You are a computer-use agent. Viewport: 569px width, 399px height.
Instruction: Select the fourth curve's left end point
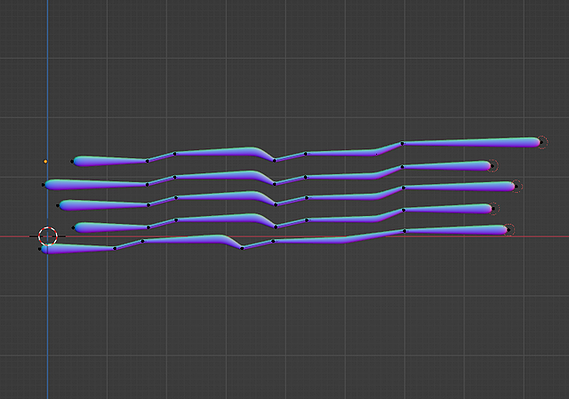click(x=73, y=228)
